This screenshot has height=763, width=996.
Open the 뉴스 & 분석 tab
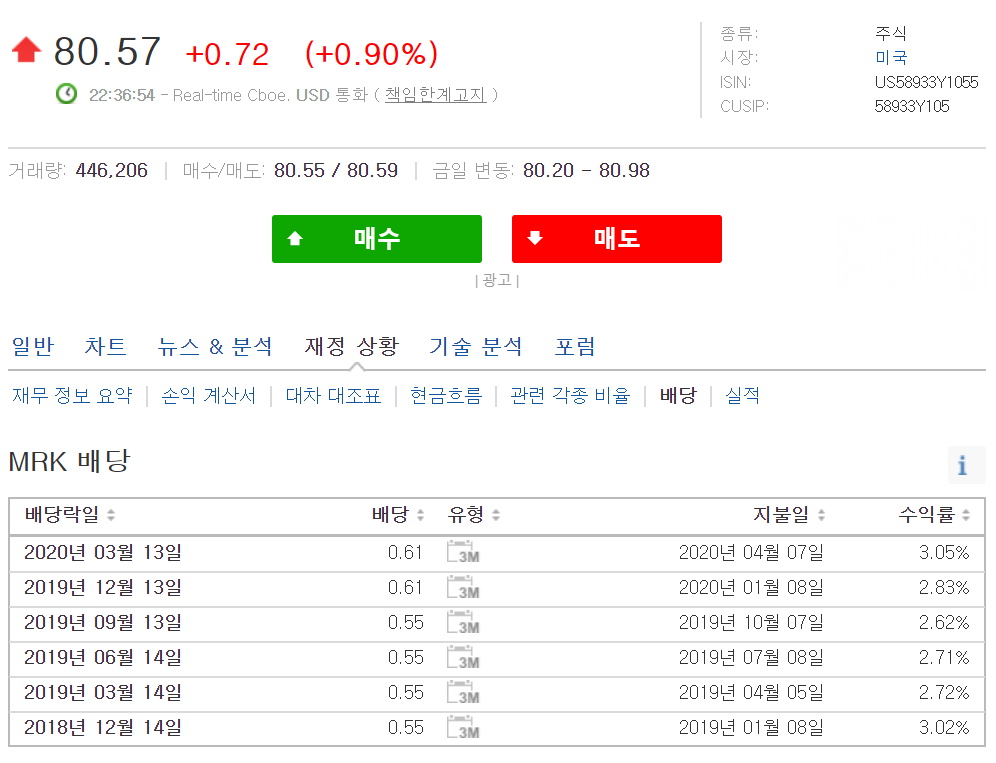pos(215,346)
